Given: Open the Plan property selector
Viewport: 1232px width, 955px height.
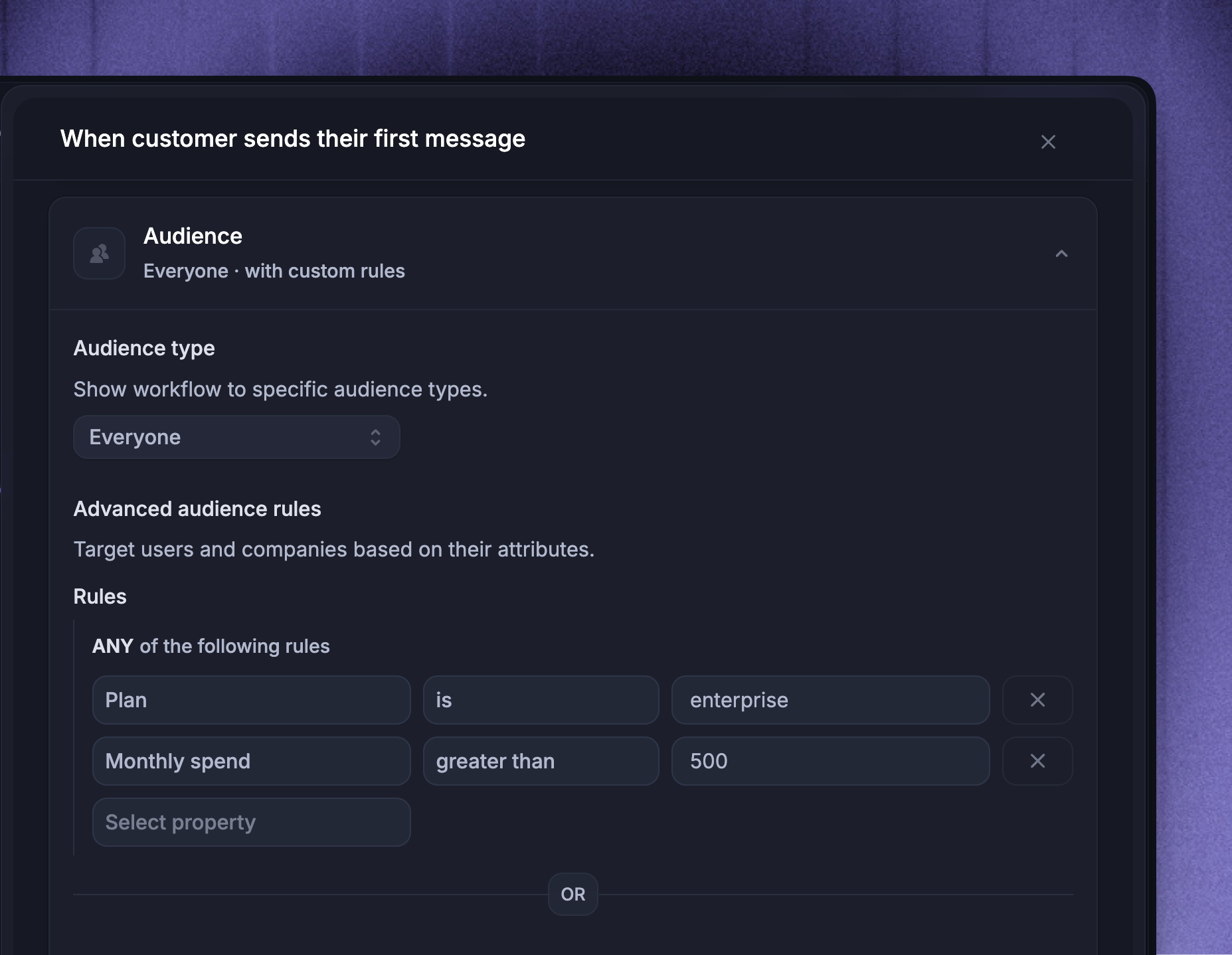Looking at the screenshot, I should pos(252,700).
